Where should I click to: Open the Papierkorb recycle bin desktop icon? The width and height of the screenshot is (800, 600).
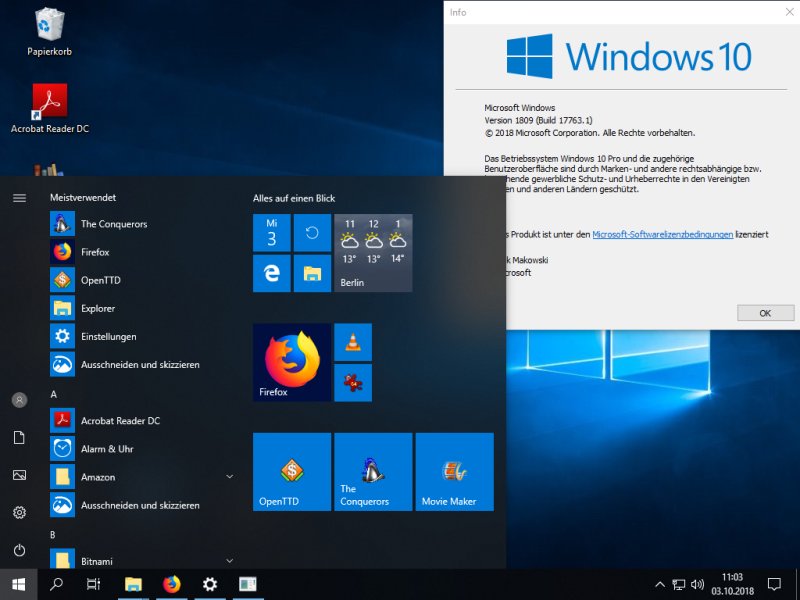point(49,32)
